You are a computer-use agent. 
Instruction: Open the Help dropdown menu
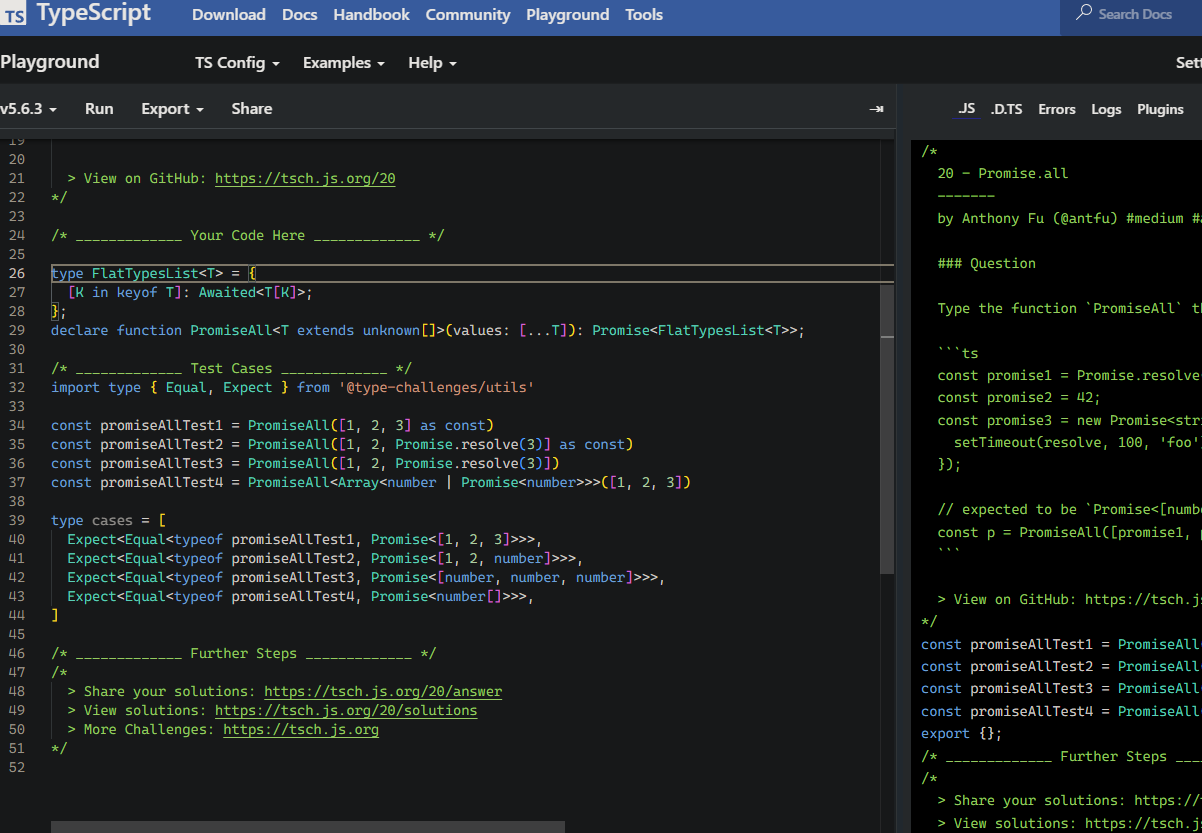point(432,63)
